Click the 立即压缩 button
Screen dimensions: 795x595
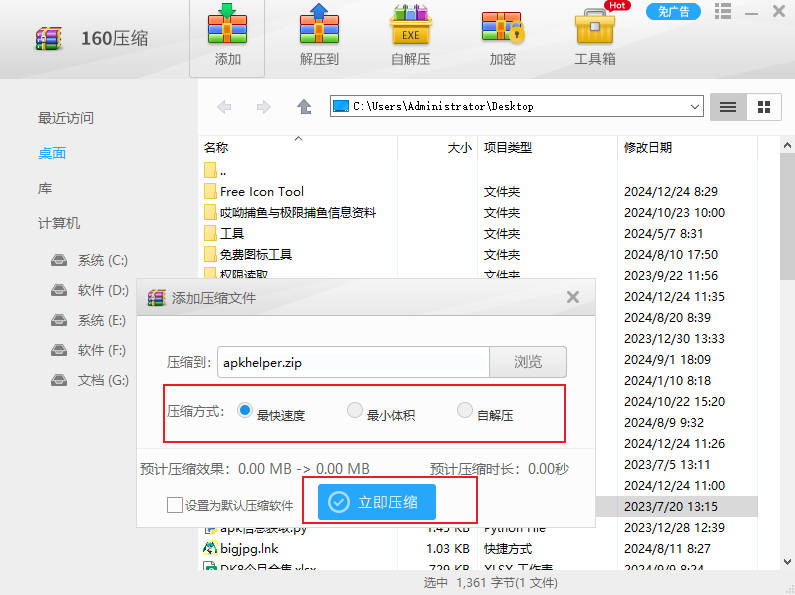(376, 502)
